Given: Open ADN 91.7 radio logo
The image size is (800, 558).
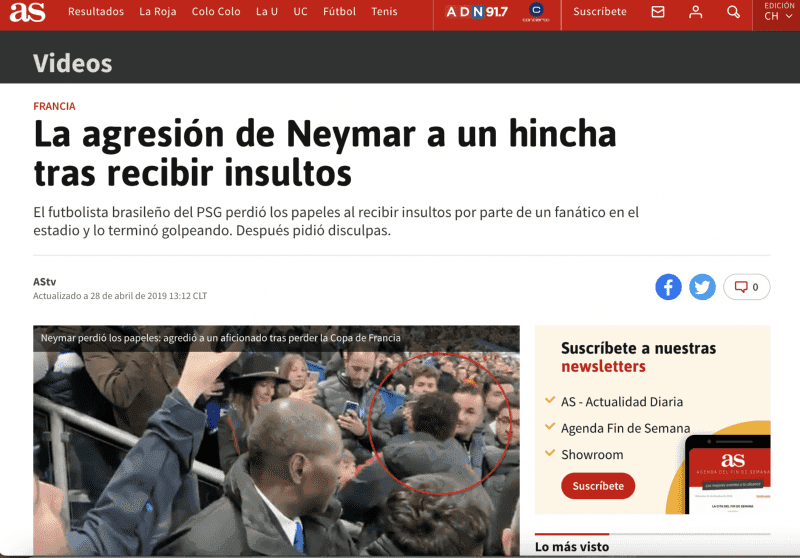Looking at the screenshot, I should pos(477,12).
